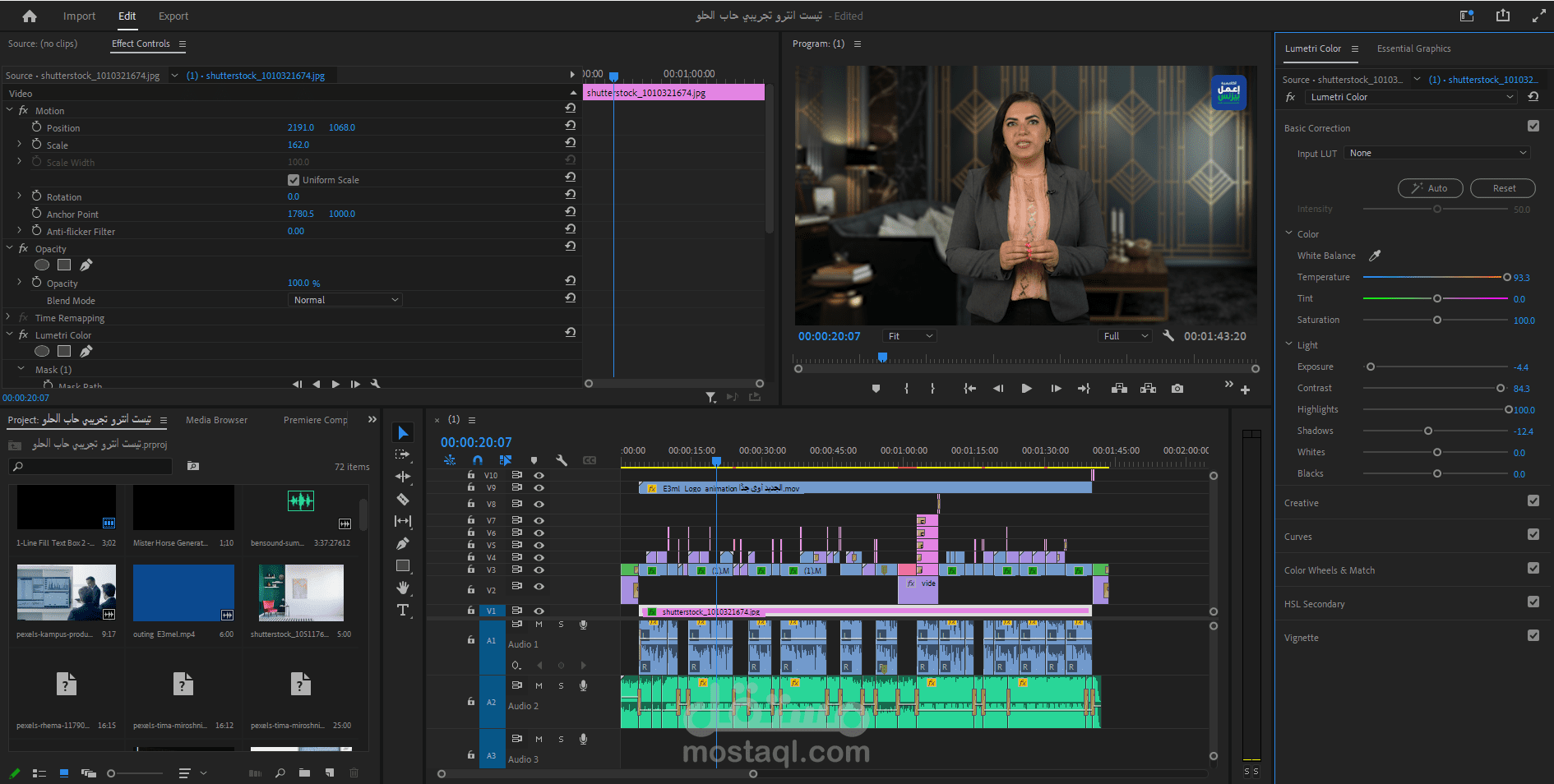
Task: Open the Button Editor plus icon
Action: coord(1245,390)
